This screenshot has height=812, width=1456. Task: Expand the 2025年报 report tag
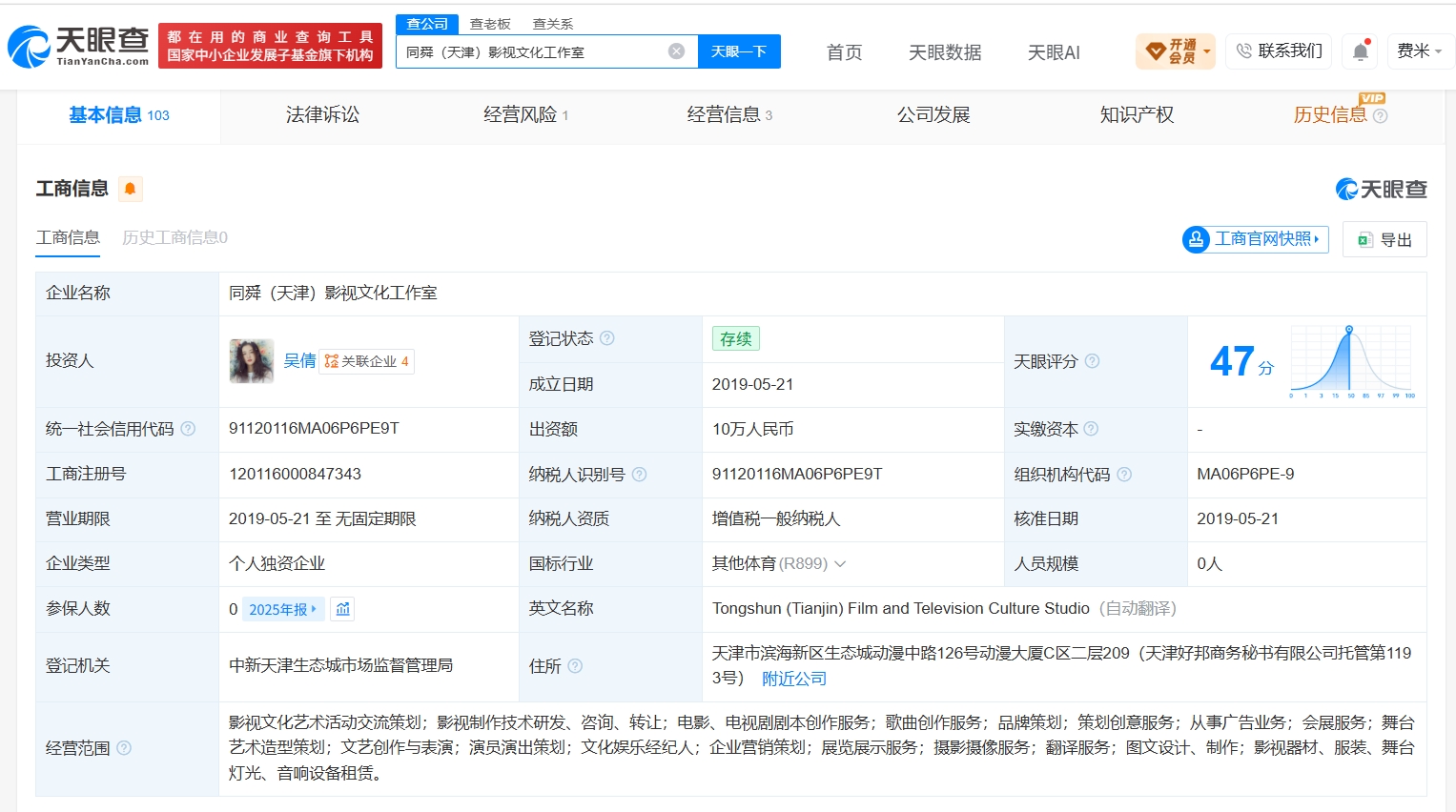(x=283, y=609)
